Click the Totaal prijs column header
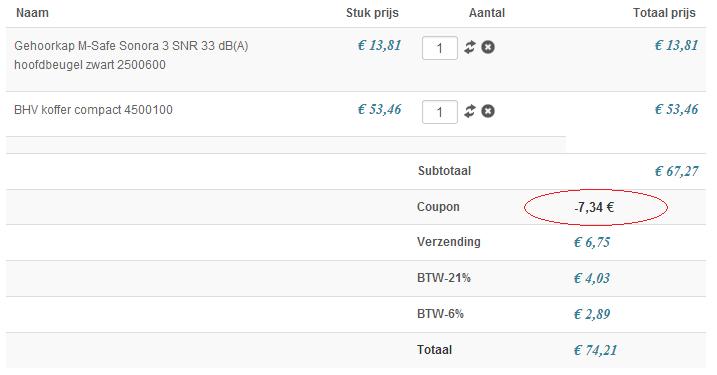 664,13
